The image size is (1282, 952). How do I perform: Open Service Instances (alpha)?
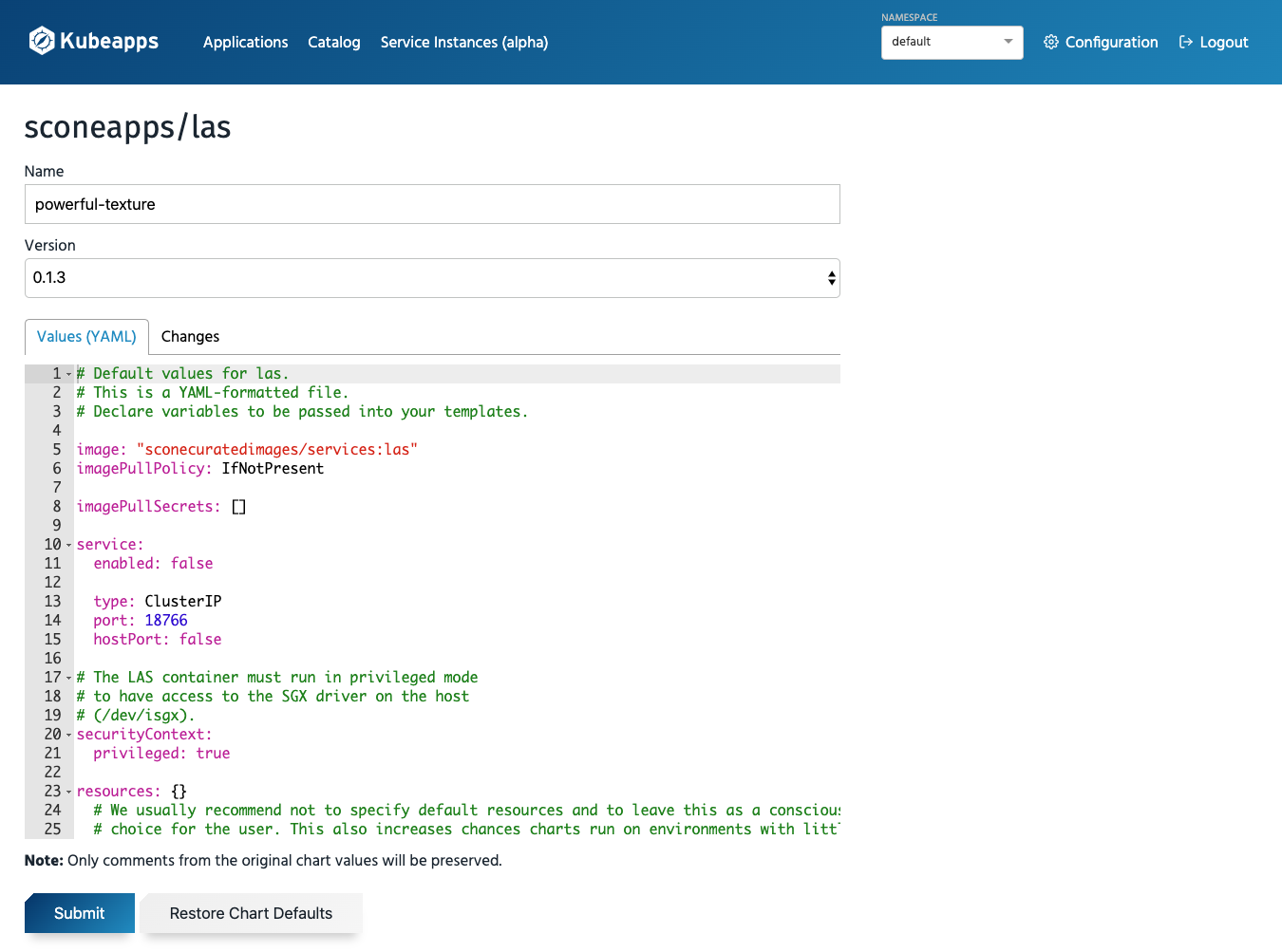click(463, 42)
